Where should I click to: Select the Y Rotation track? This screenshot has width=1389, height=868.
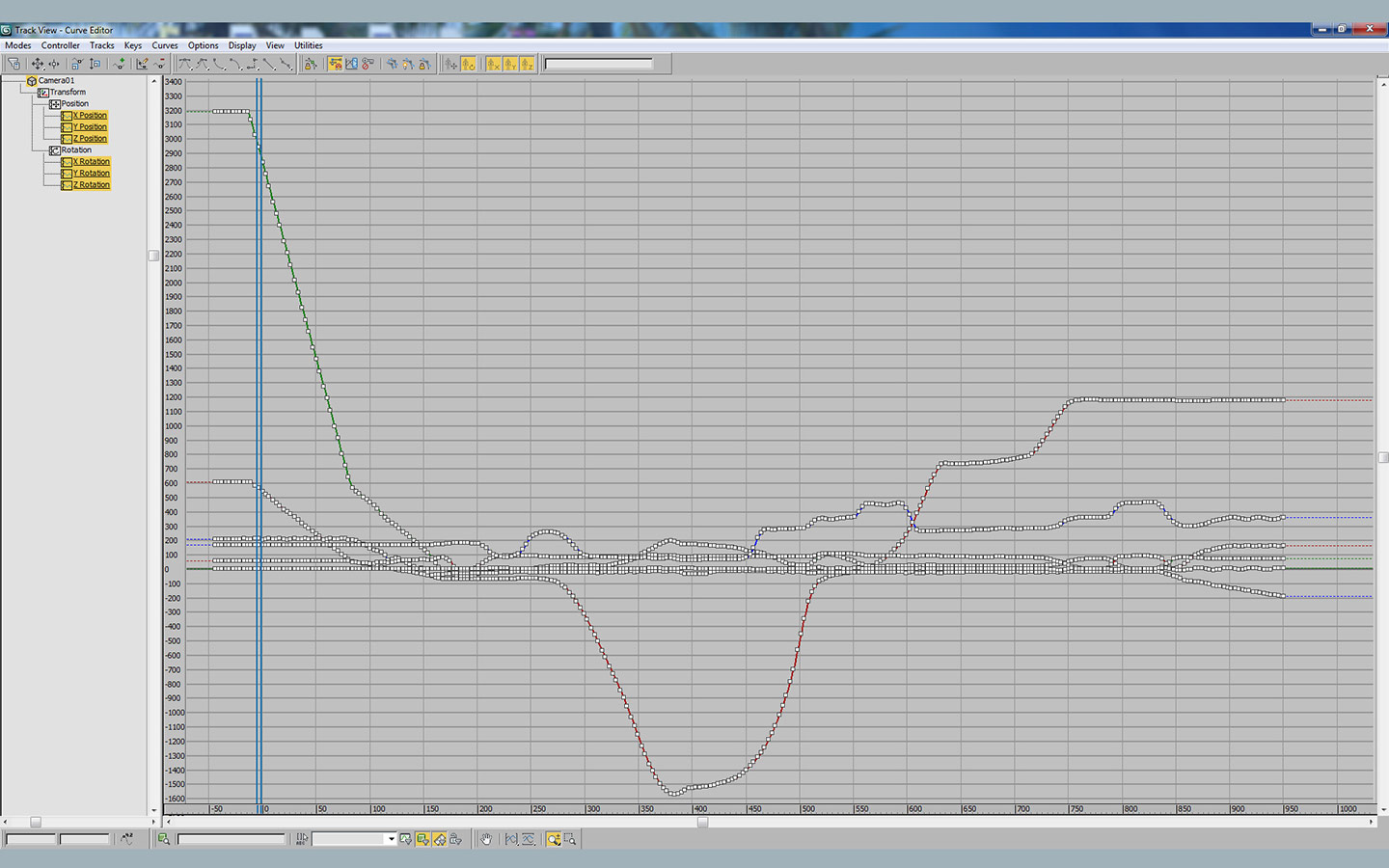click(x=92, y=174)
